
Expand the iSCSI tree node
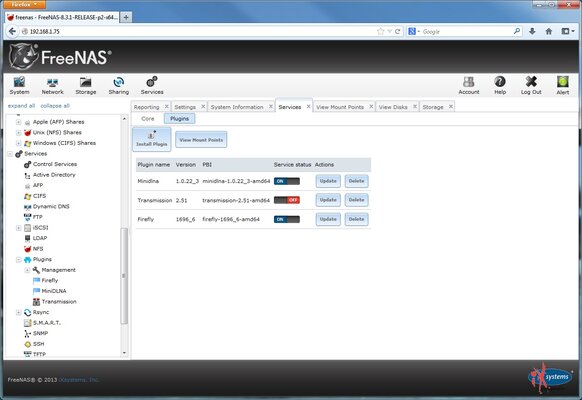[19, 227]
